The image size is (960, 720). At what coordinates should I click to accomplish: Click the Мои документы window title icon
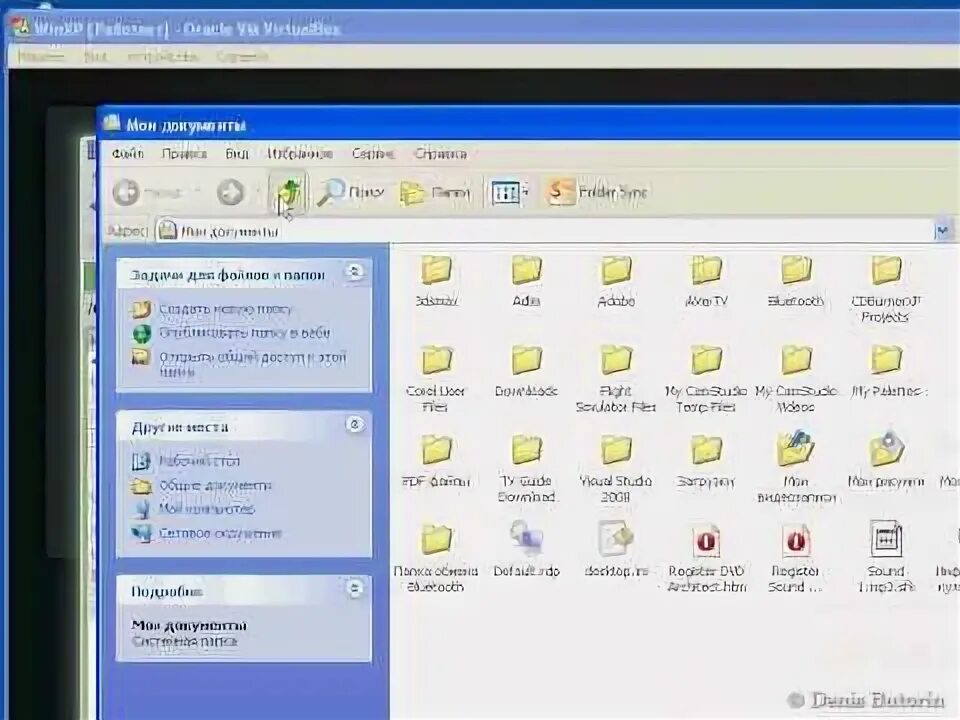tap(112, 123)
